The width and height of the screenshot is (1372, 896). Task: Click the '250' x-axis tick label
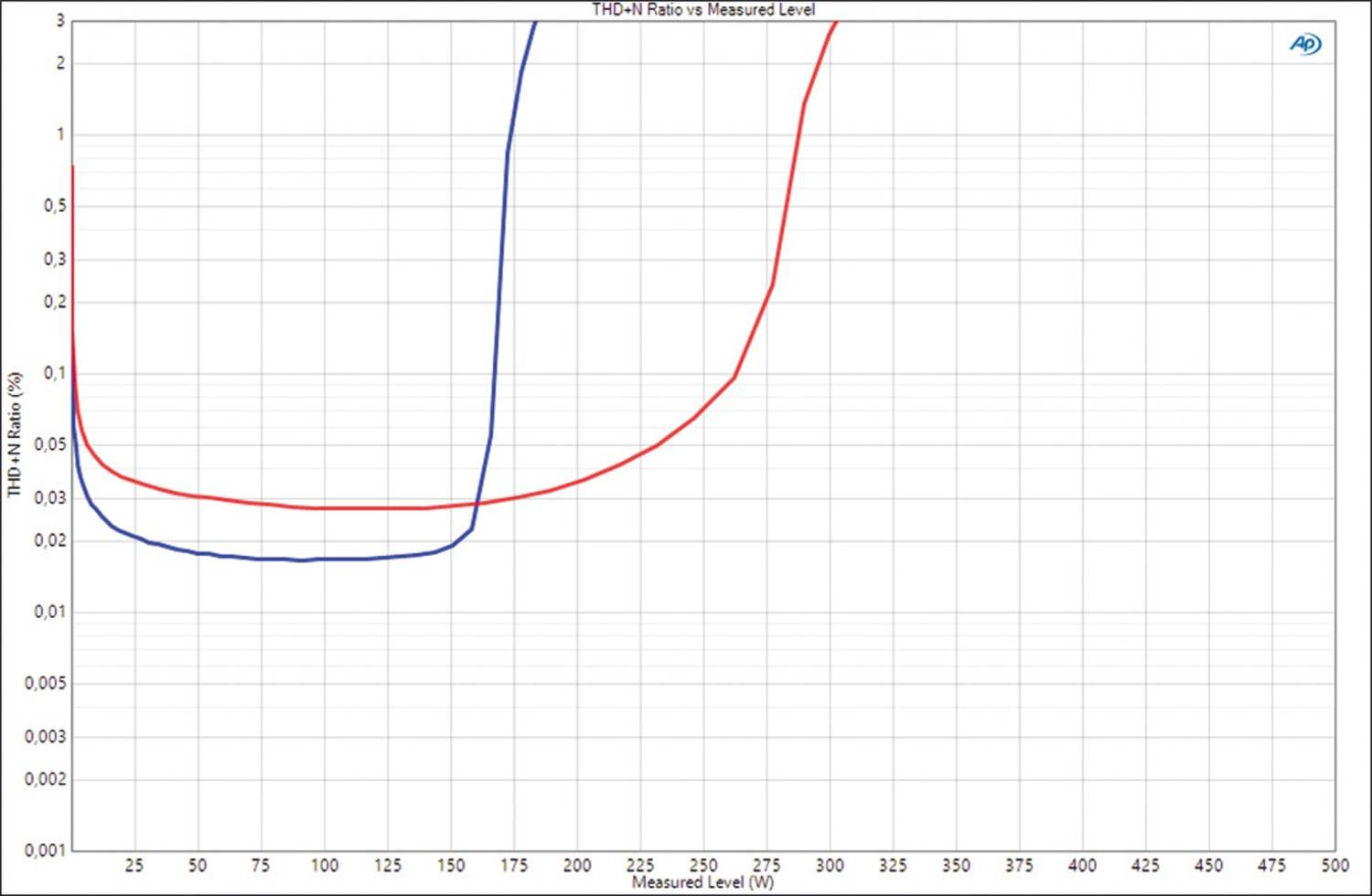click(x=703, y=865)
